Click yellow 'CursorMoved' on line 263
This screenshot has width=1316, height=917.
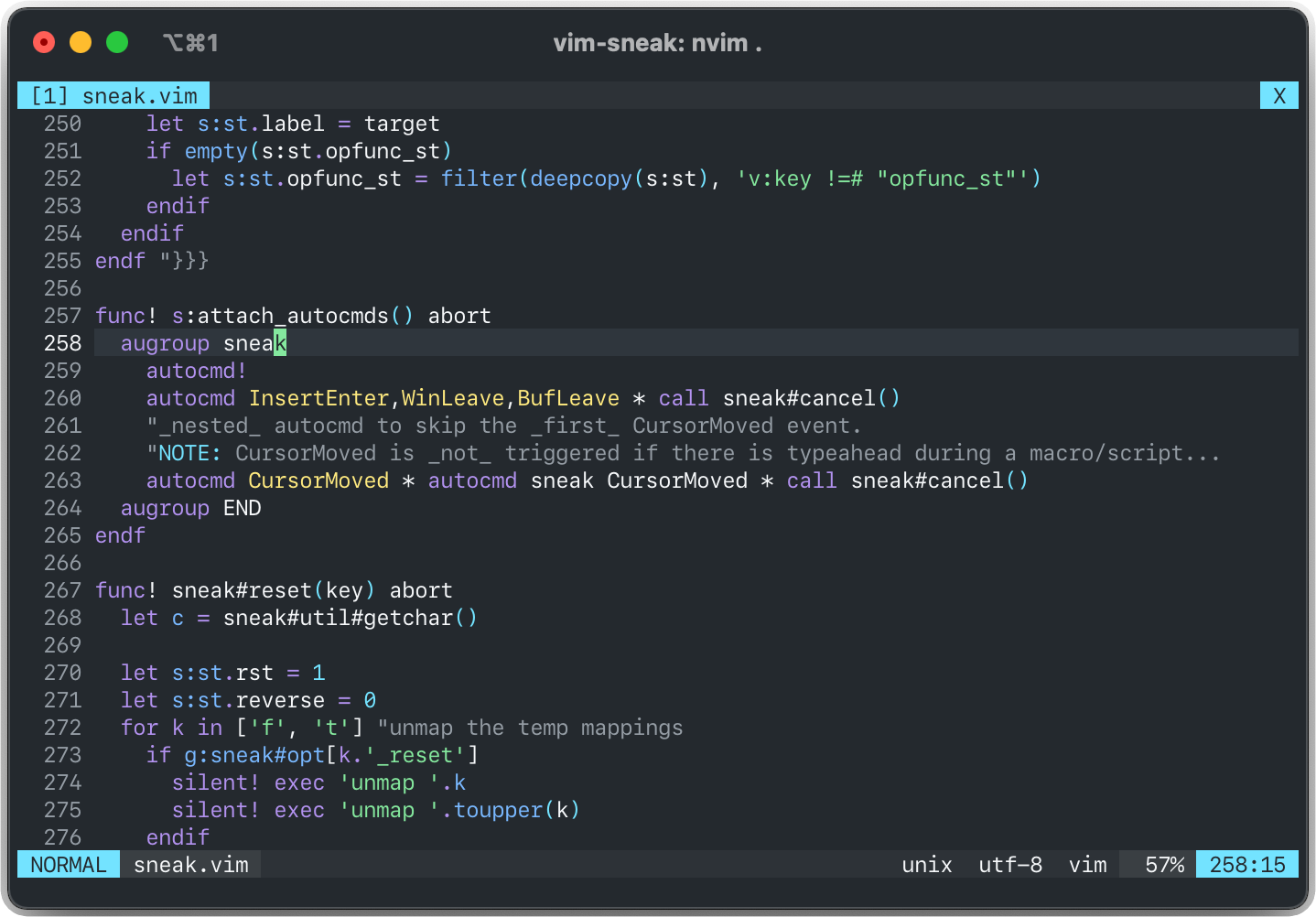pyautogui.click(x=318, y=480)
